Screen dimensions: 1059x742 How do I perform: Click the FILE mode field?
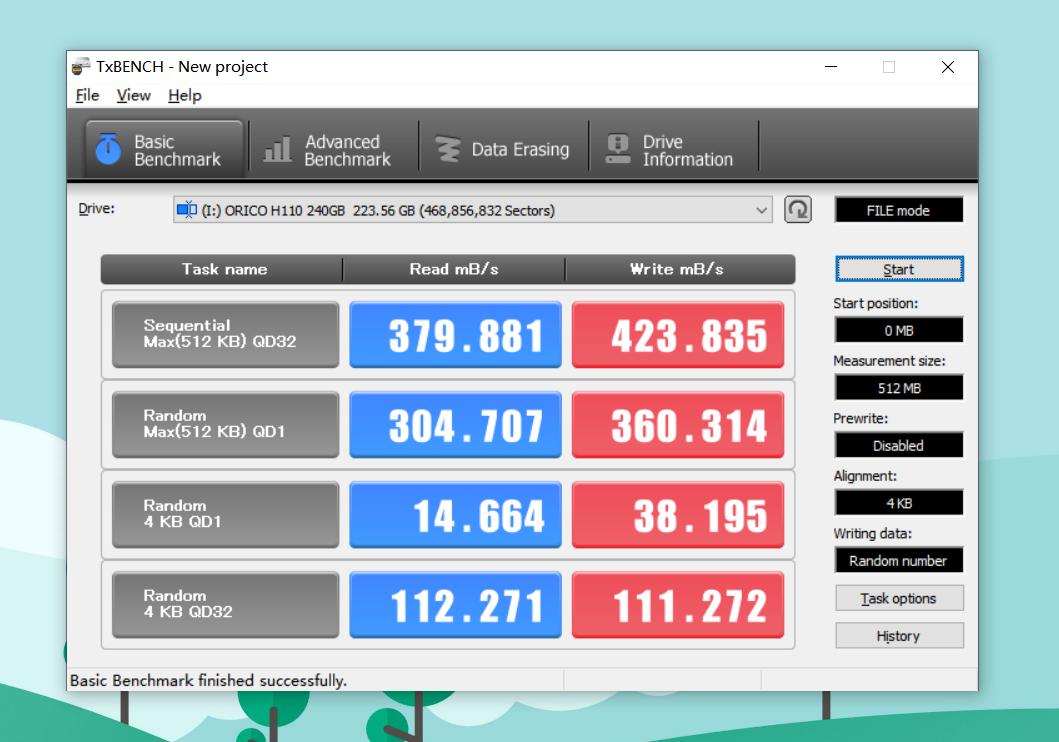tap(898, 210)
